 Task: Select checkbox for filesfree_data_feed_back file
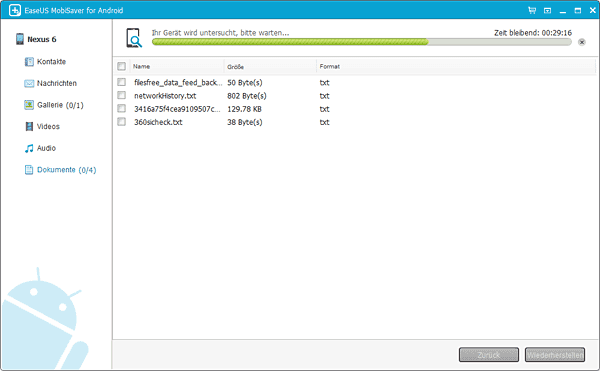[121, 82]
